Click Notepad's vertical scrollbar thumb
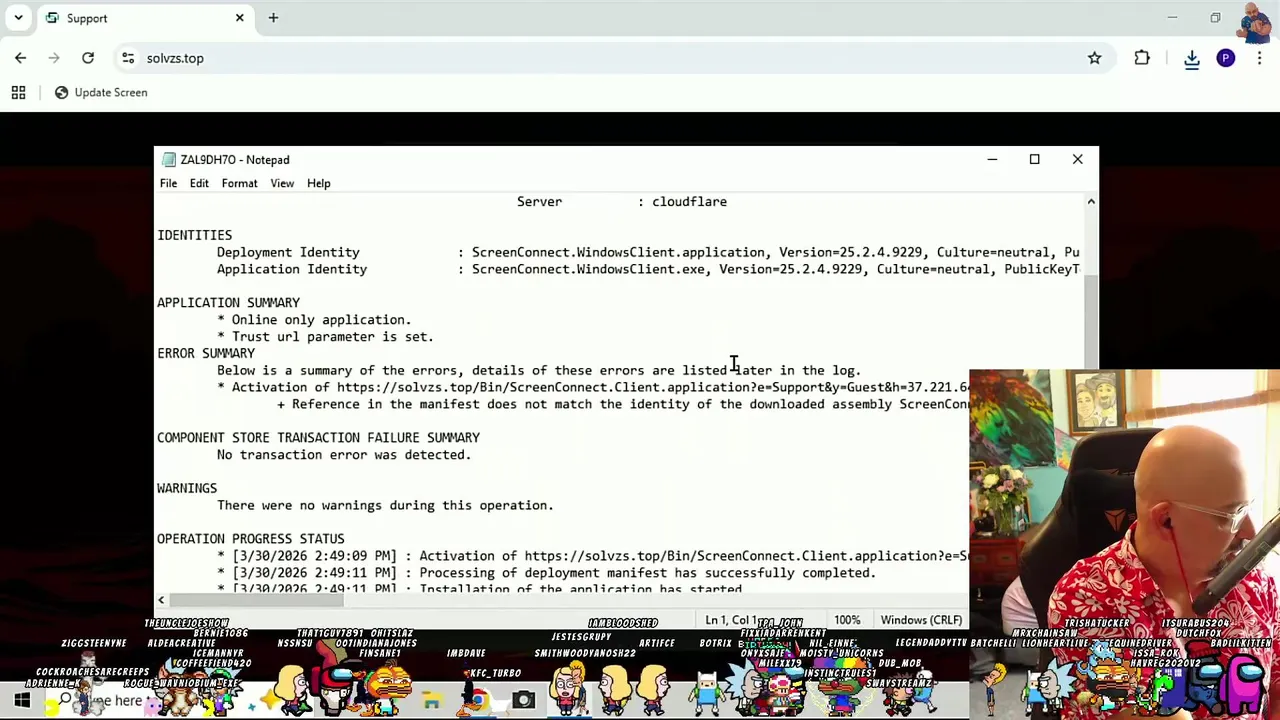Screen dimensions: 1280x720 coord(1091,321)
